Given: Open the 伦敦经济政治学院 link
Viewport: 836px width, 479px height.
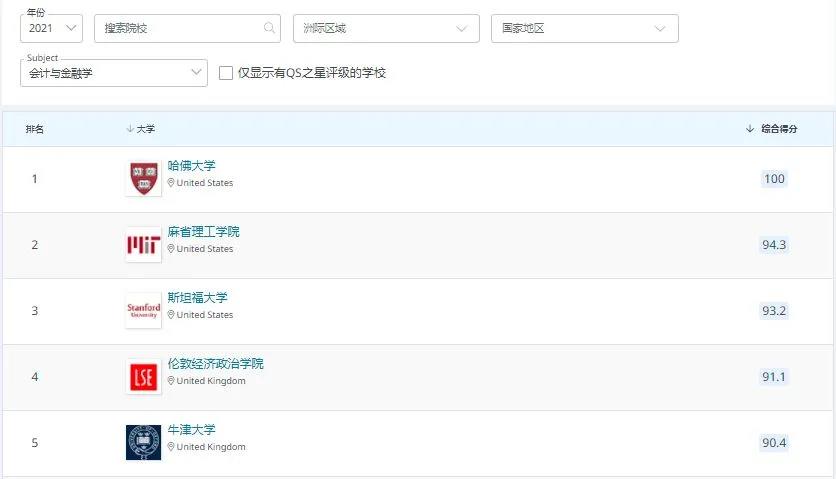Looking at the screenshot, I should coord(215,363).
